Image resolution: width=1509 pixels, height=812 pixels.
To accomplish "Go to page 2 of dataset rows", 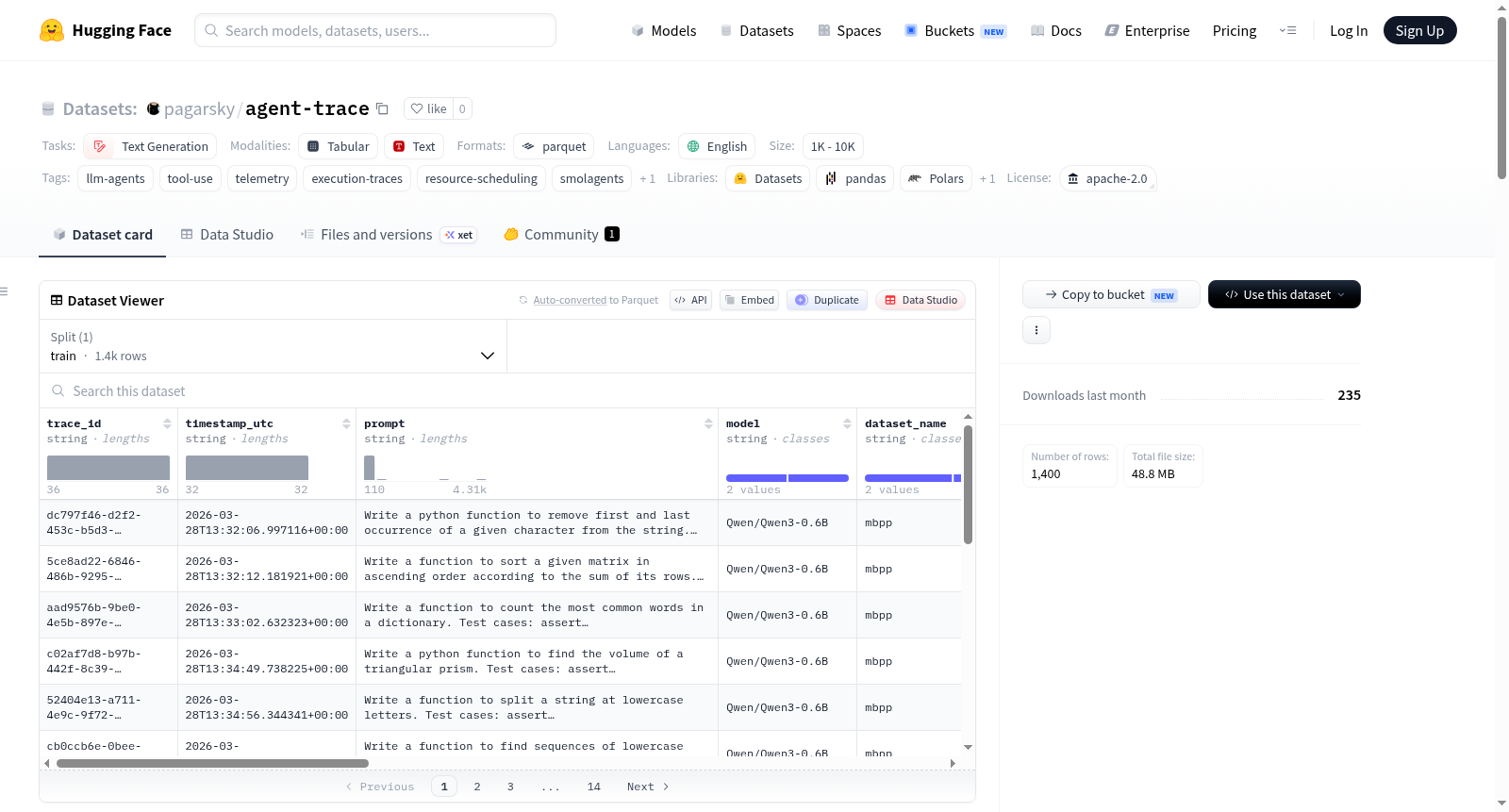I will coord(477,787).
